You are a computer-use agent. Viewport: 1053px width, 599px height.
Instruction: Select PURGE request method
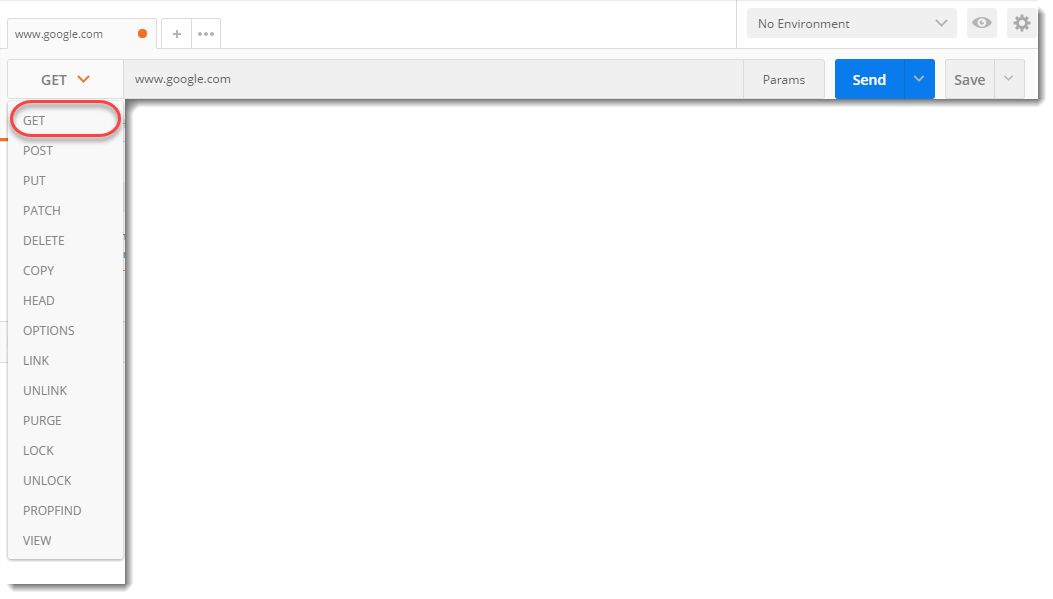coord(65,420)
